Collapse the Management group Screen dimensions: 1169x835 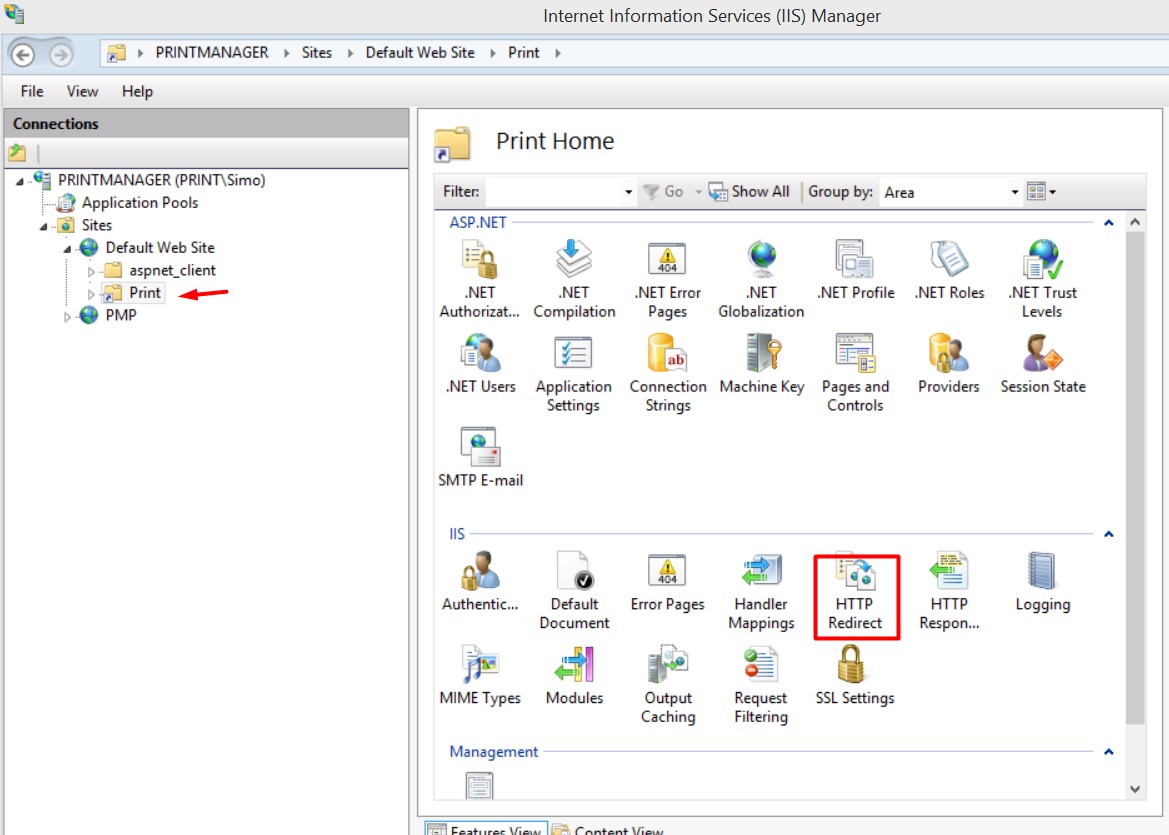coord(1109,752)
